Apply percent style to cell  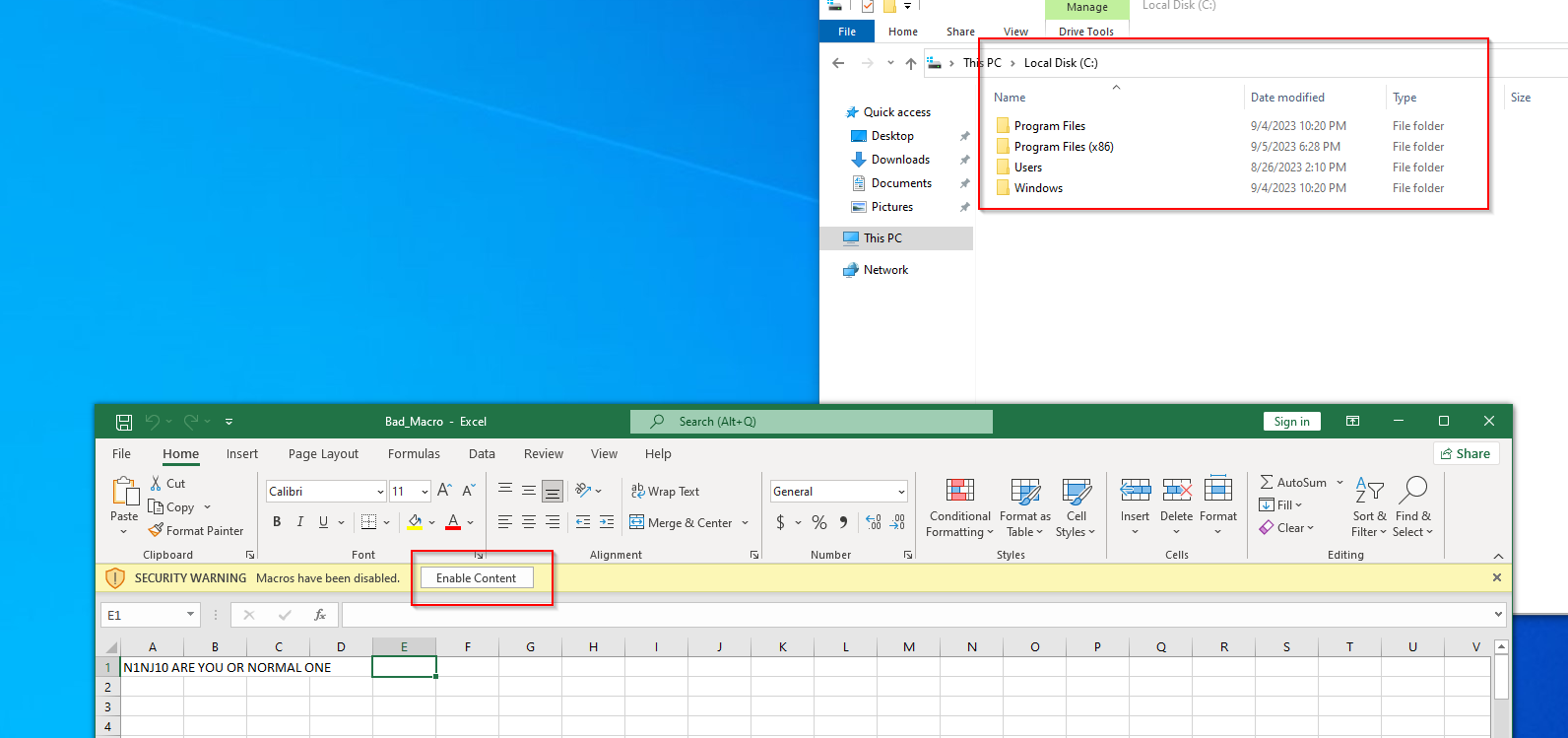click(819, 522)
